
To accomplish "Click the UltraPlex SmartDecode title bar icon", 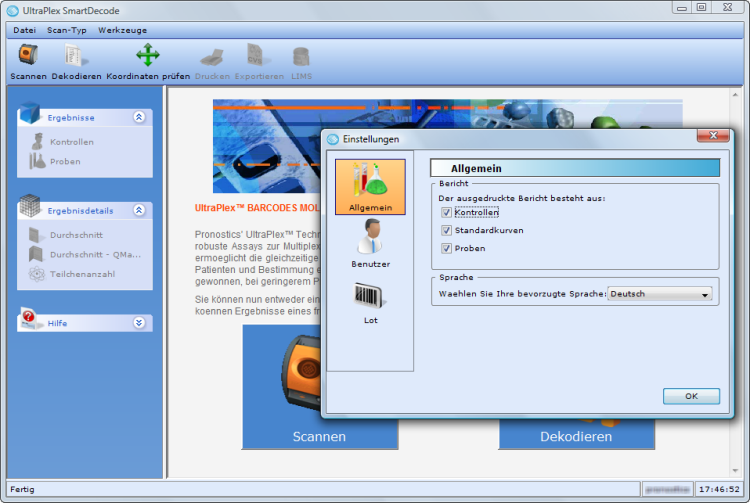I will (x=12, y=11).
